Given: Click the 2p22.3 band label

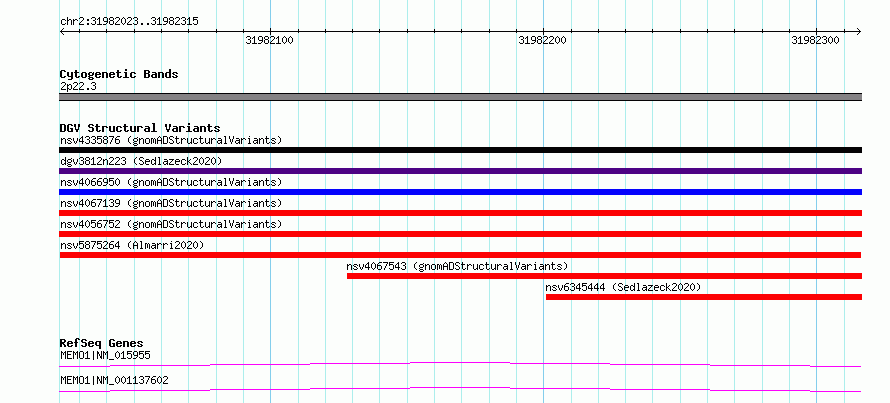Looking at the screenshot, I should tap(78, 87).
